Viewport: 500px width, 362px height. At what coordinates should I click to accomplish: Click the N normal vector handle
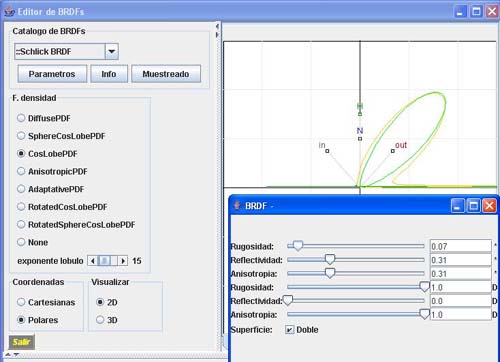tap(360, 139)
